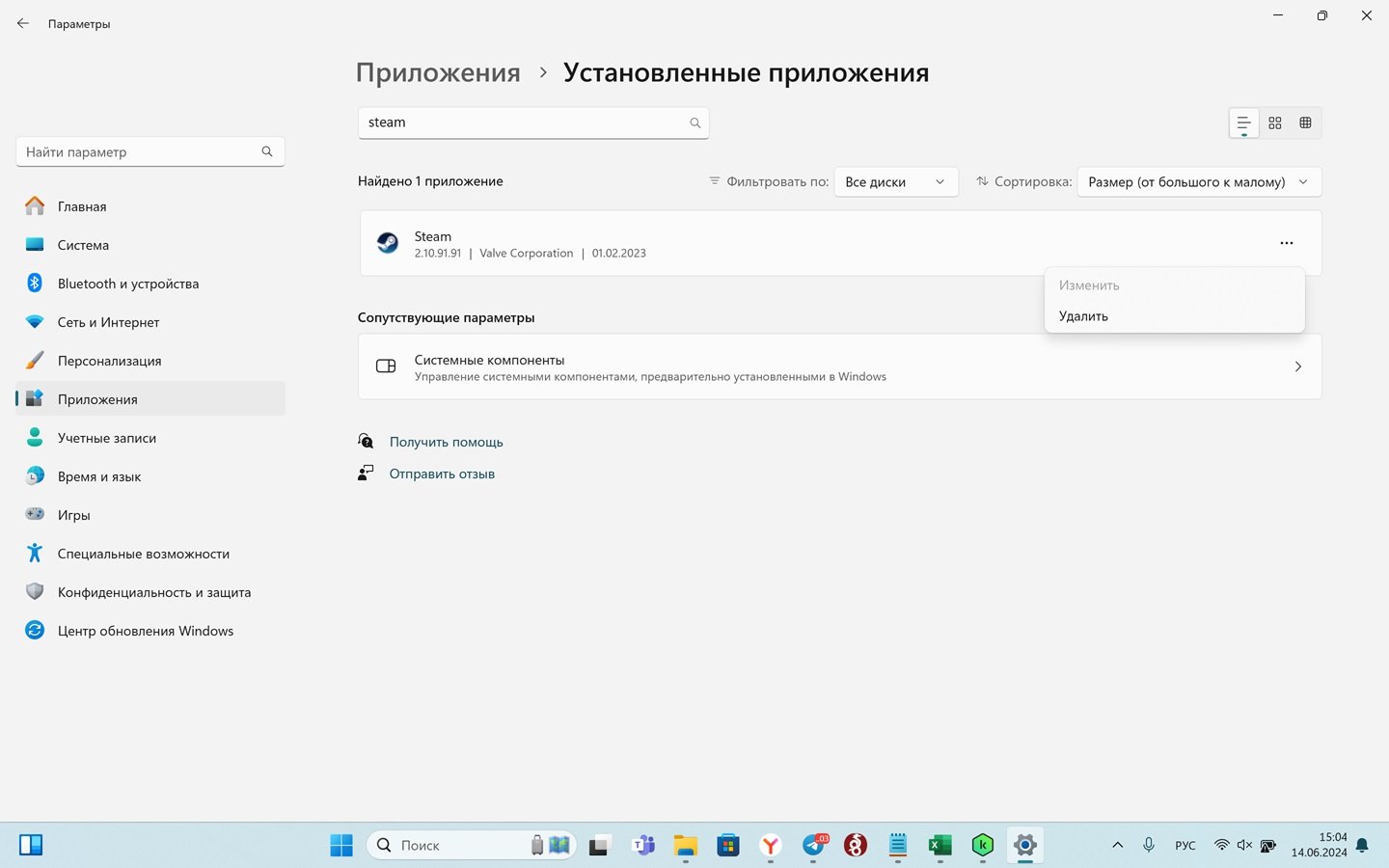This screenshot has height=868, width=1389.
Task: Click the Steam install date 01.02.2023
Action: tap(619, 254)
